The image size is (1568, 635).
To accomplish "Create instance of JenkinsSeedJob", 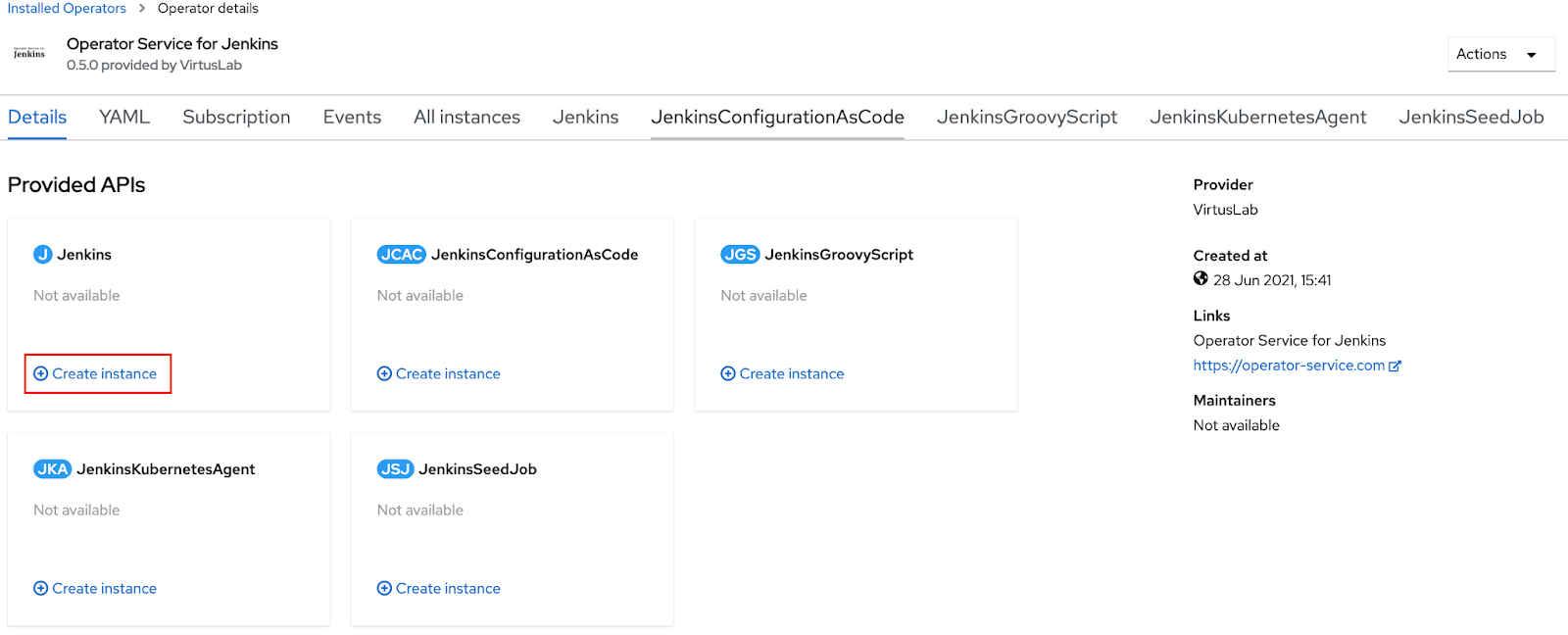I will (x=439, y=588).
